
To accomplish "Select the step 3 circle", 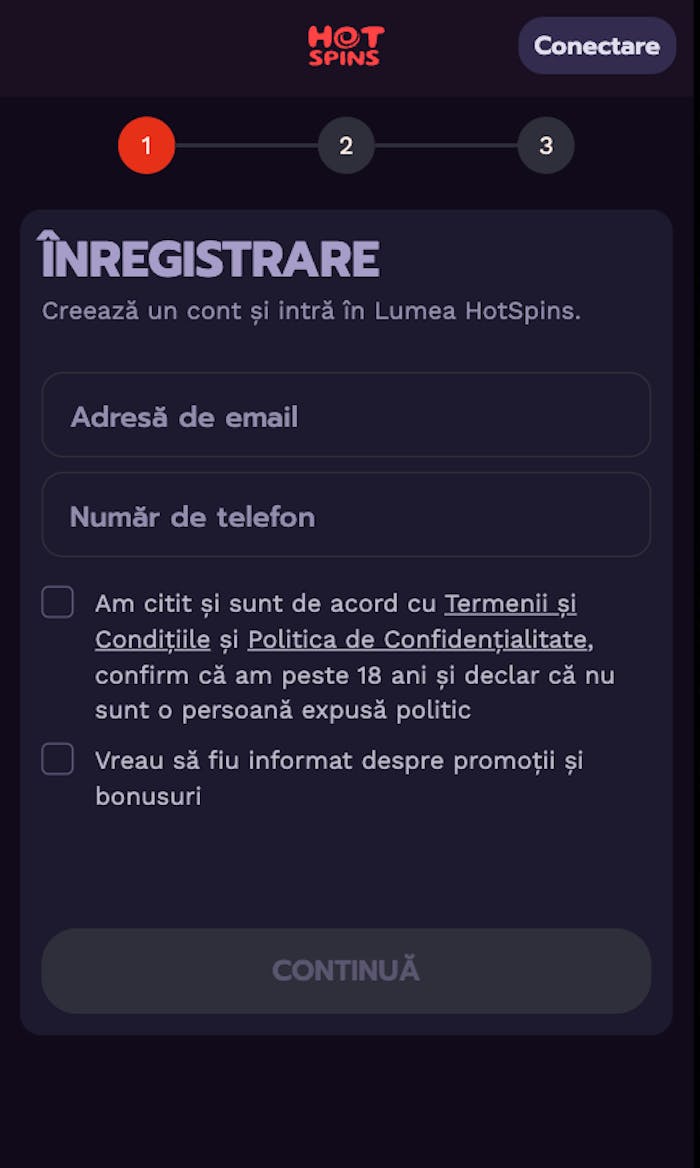I will pos(546,145).
